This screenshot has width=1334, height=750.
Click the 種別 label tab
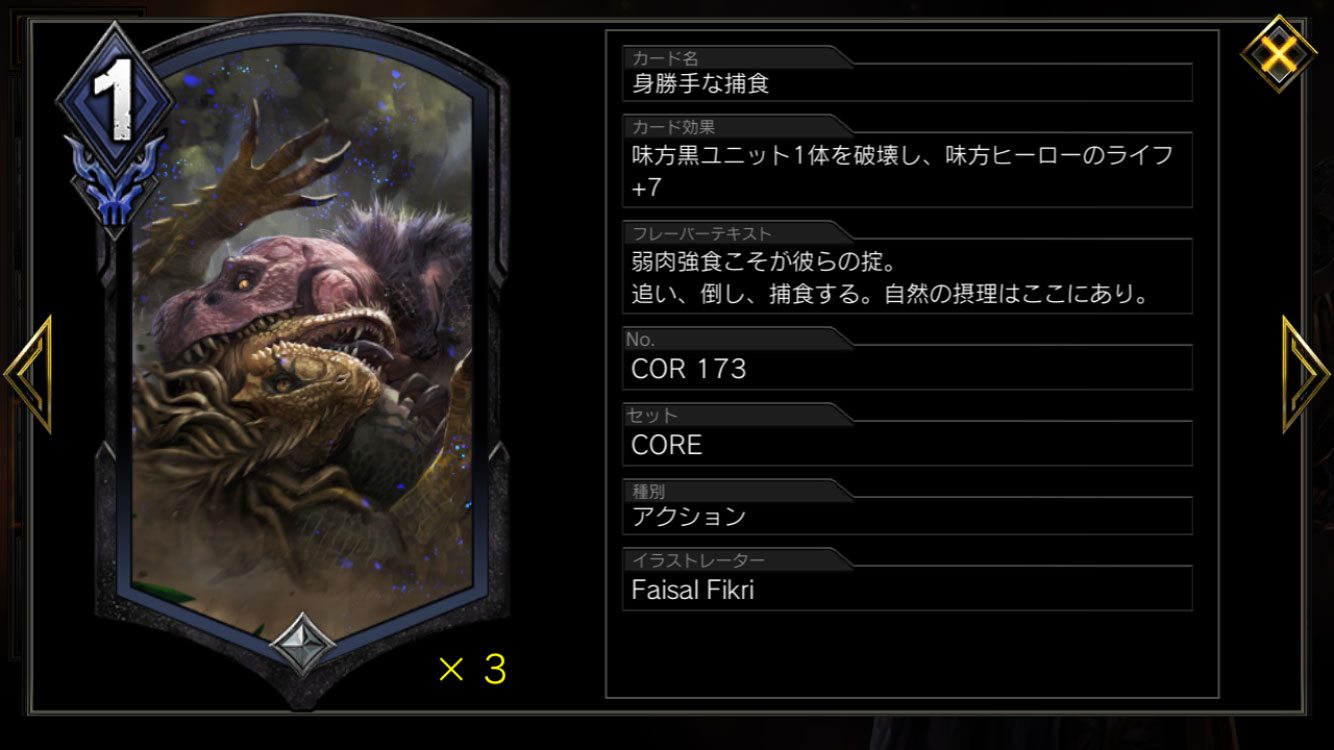[x=649, y=491]
